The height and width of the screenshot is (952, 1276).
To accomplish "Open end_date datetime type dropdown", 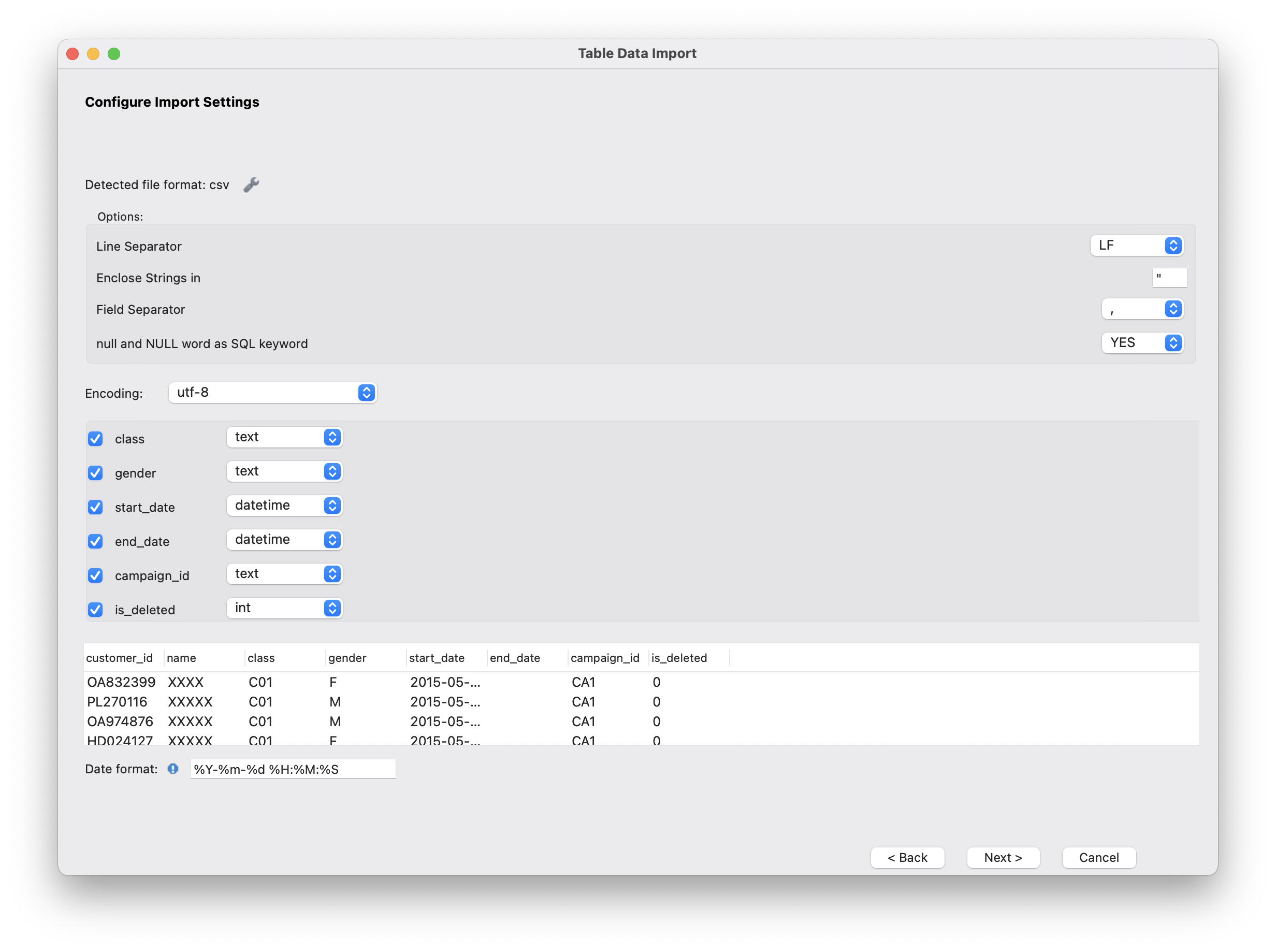I will tap(285, 539).
